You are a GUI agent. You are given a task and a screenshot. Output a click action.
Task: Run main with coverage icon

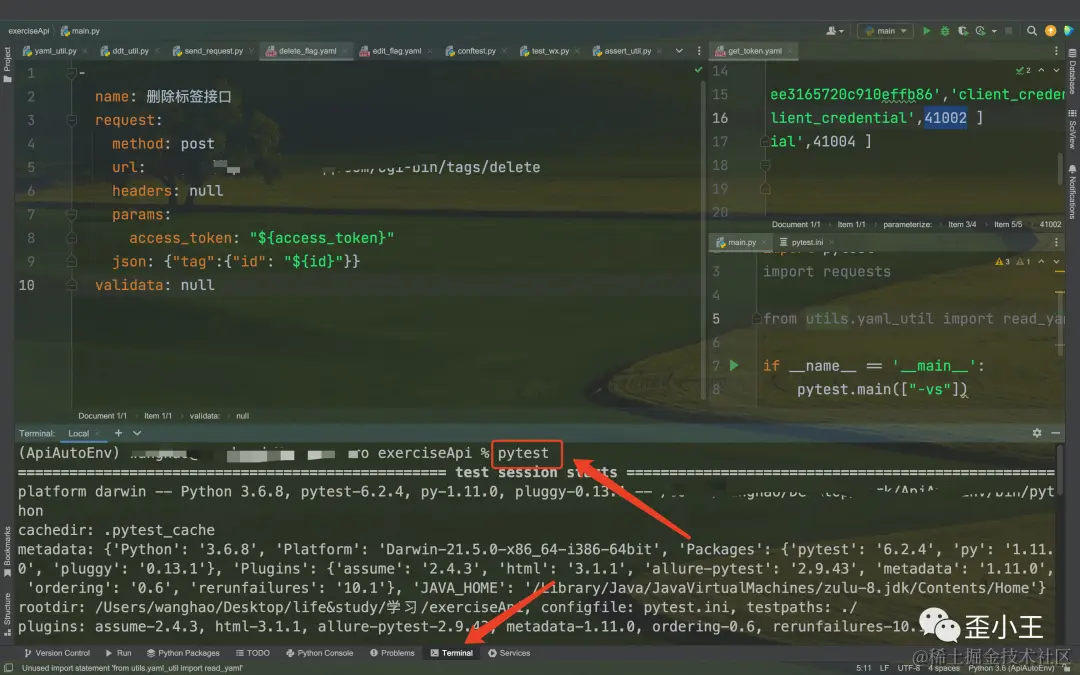tap(962, 31)
